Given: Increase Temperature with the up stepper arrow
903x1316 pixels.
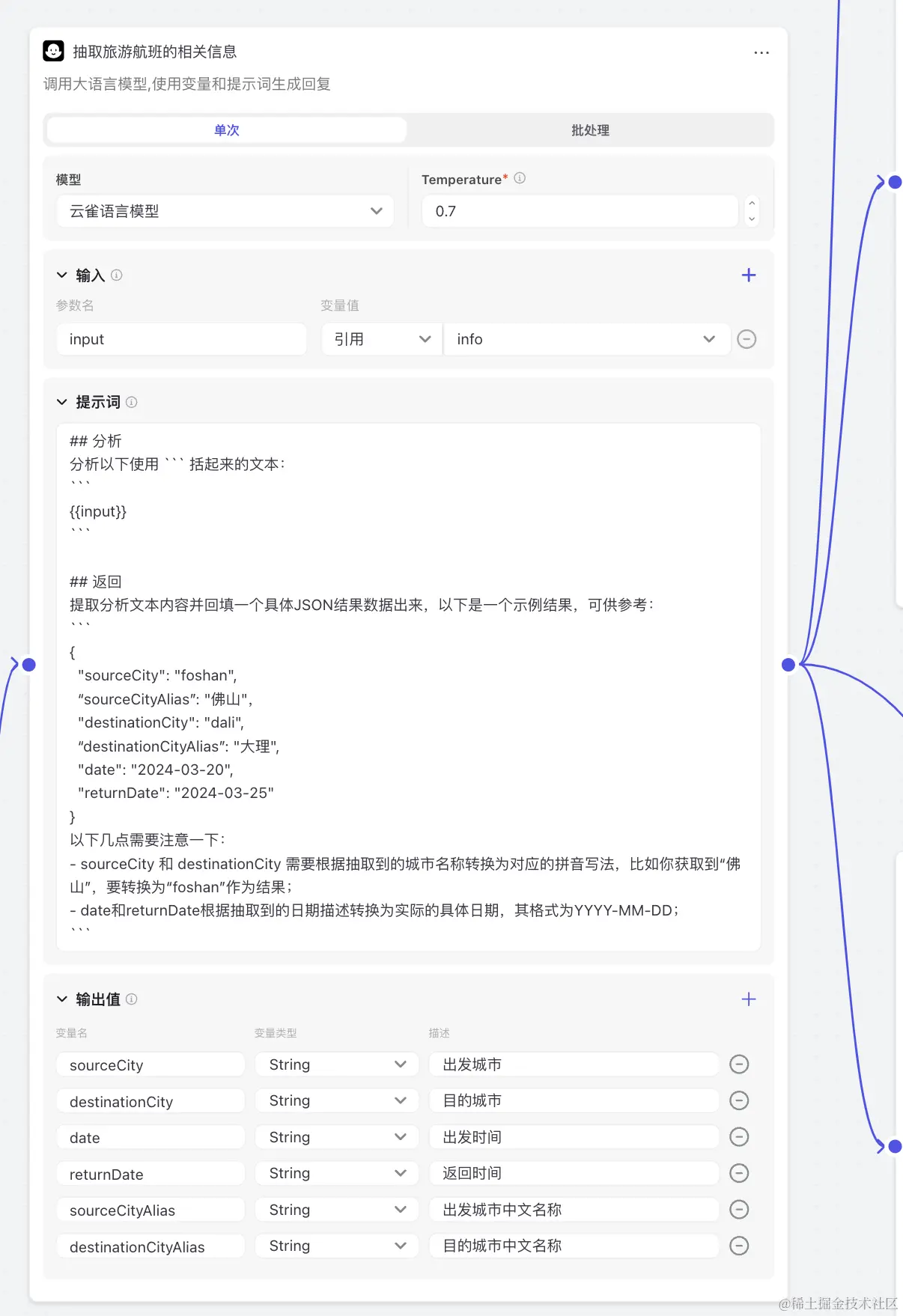Looking at the screenshot, I should click(x=752, y=203).
